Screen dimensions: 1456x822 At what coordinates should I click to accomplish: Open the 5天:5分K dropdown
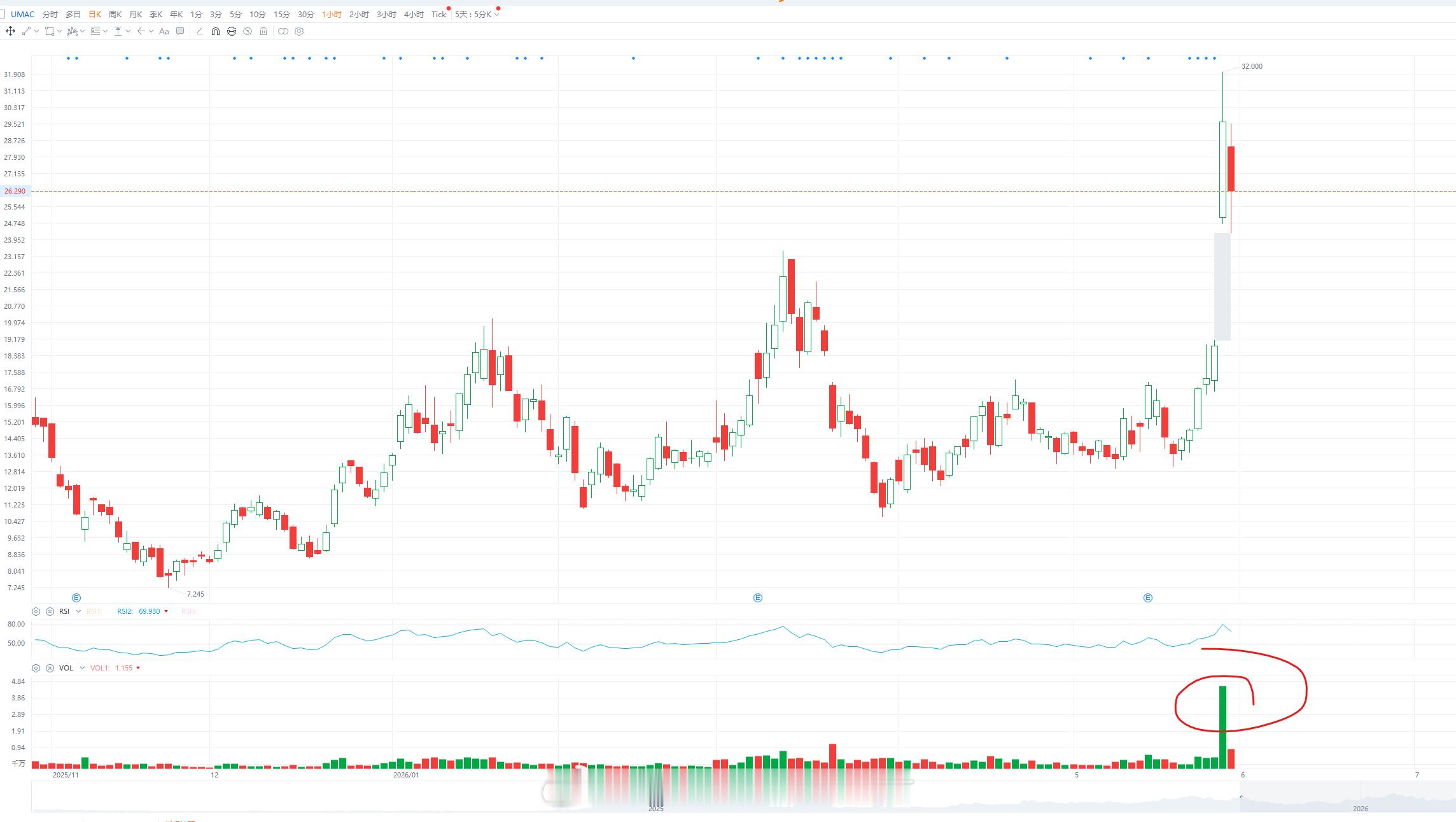click(476, 14)
